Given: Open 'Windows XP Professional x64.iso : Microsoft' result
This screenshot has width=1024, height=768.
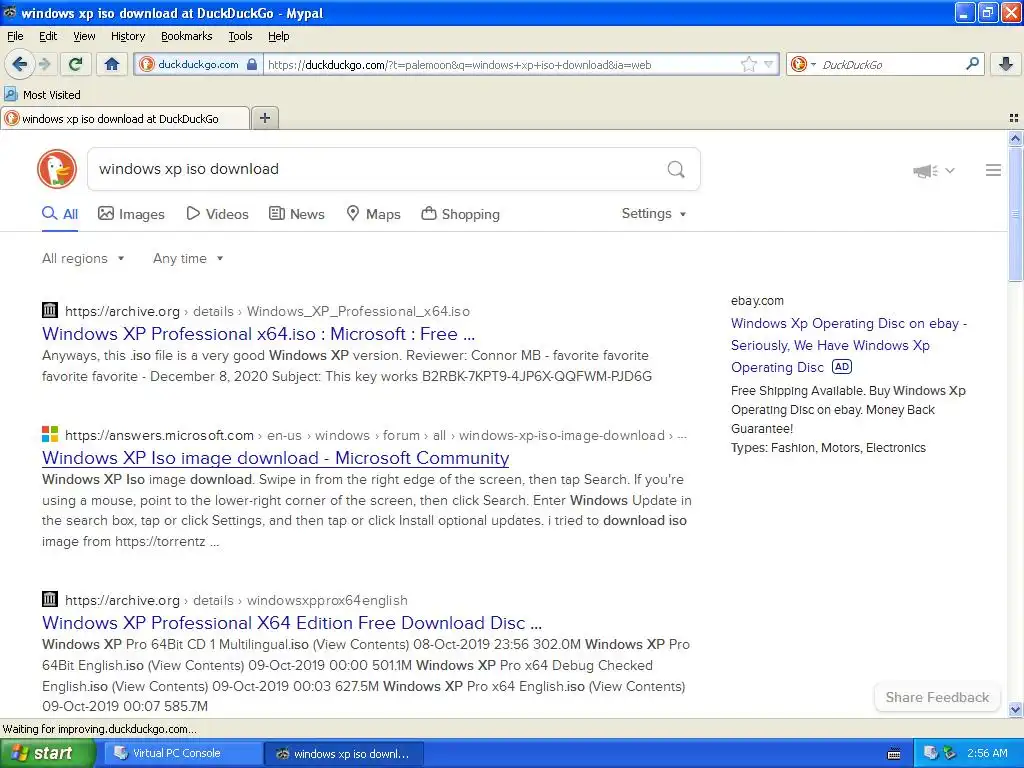Looking at the screenshot, I should point(259,334).
